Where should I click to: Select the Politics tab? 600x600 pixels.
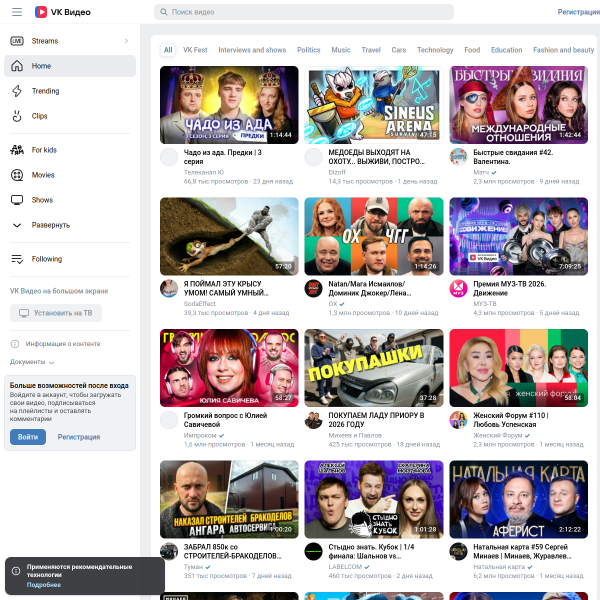tap(308, 50)
